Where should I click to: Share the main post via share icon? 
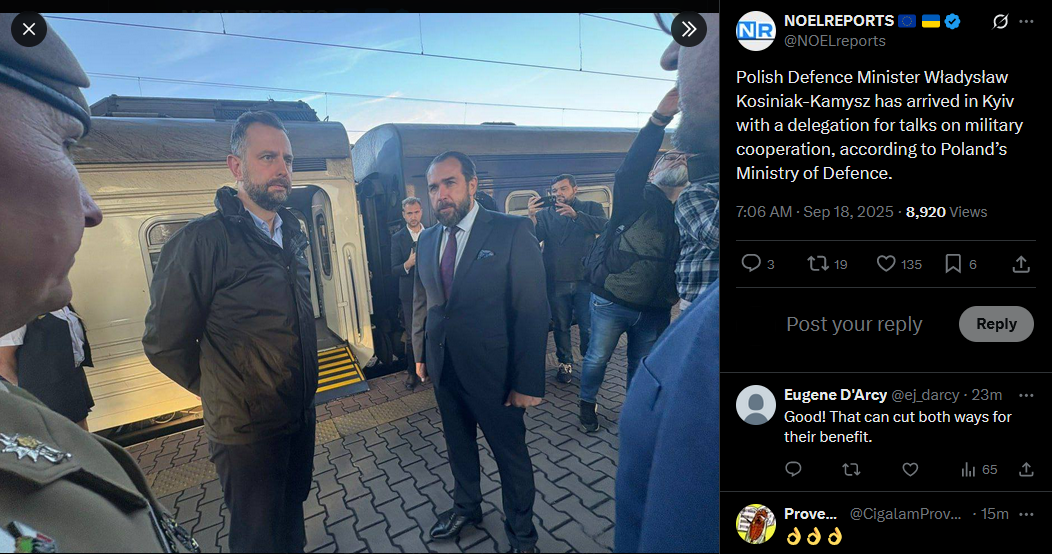[1021, 264]
